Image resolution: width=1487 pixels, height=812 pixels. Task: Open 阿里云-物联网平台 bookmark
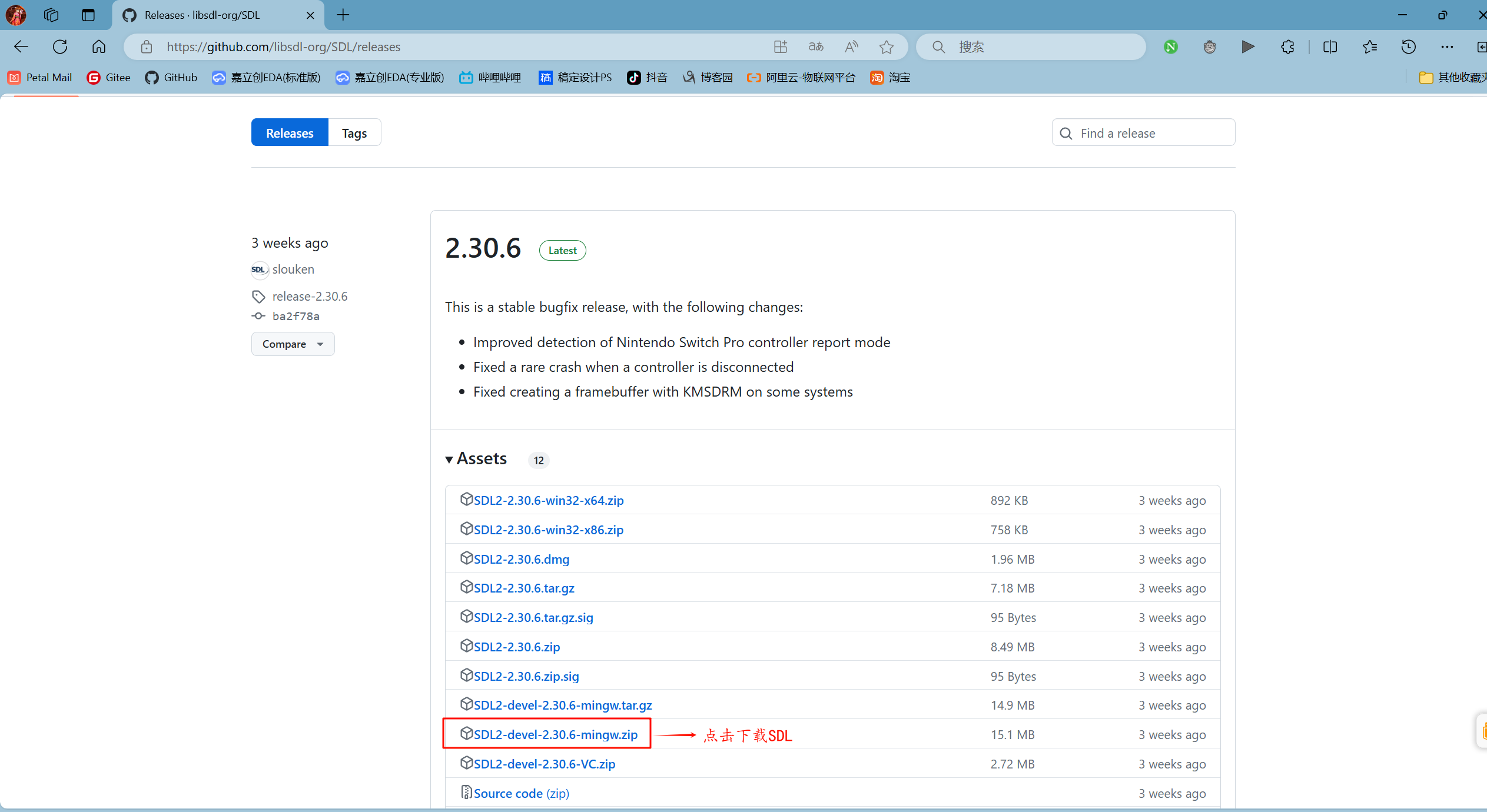[x=801, y=77]
